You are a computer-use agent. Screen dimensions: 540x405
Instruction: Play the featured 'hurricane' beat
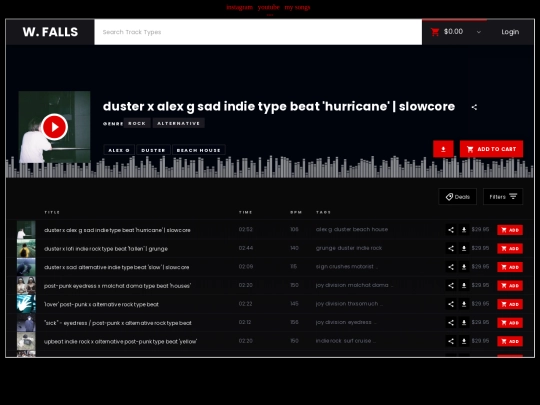click(54, 127)
